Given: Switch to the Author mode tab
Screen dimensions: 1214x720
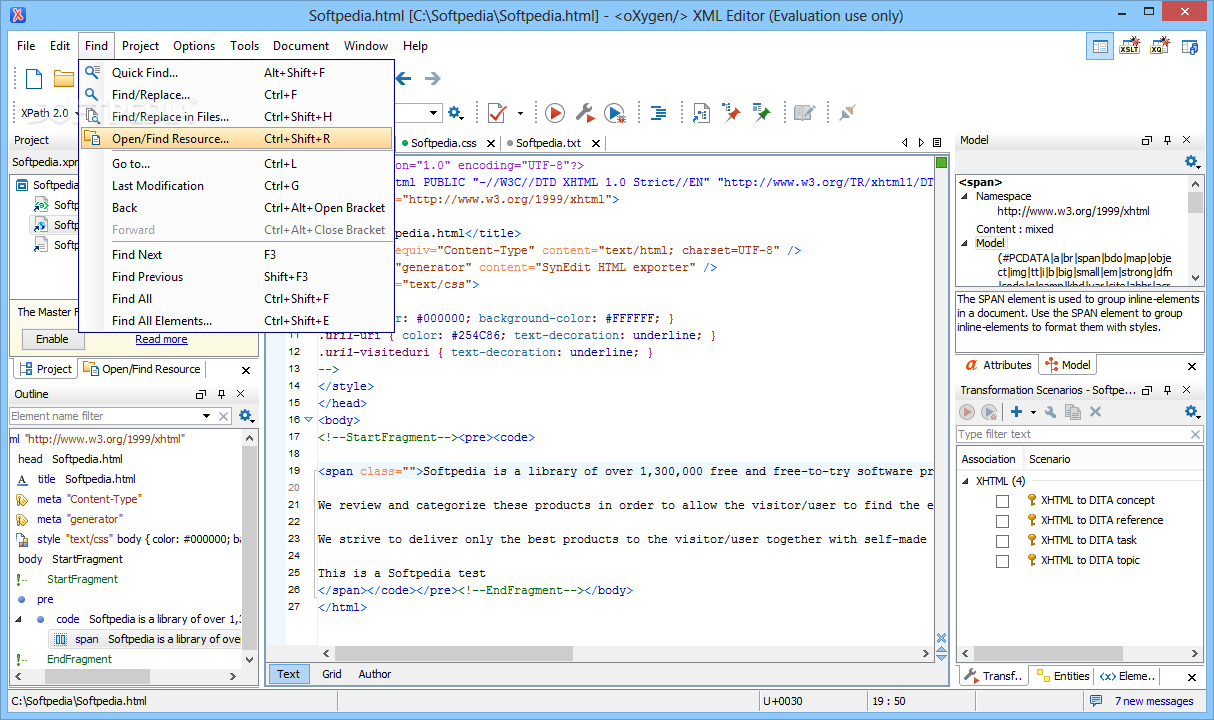Looking at the screenshot, I should pyautogui.click(x=375, y=674).
